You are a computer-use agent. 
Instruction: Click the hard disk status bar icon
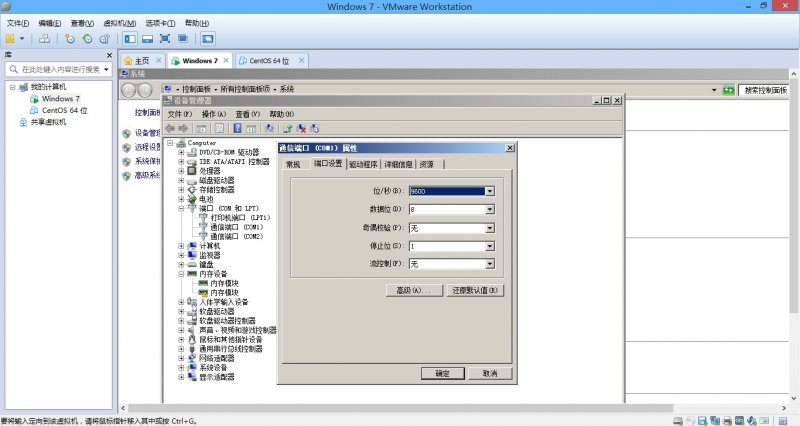678,421
